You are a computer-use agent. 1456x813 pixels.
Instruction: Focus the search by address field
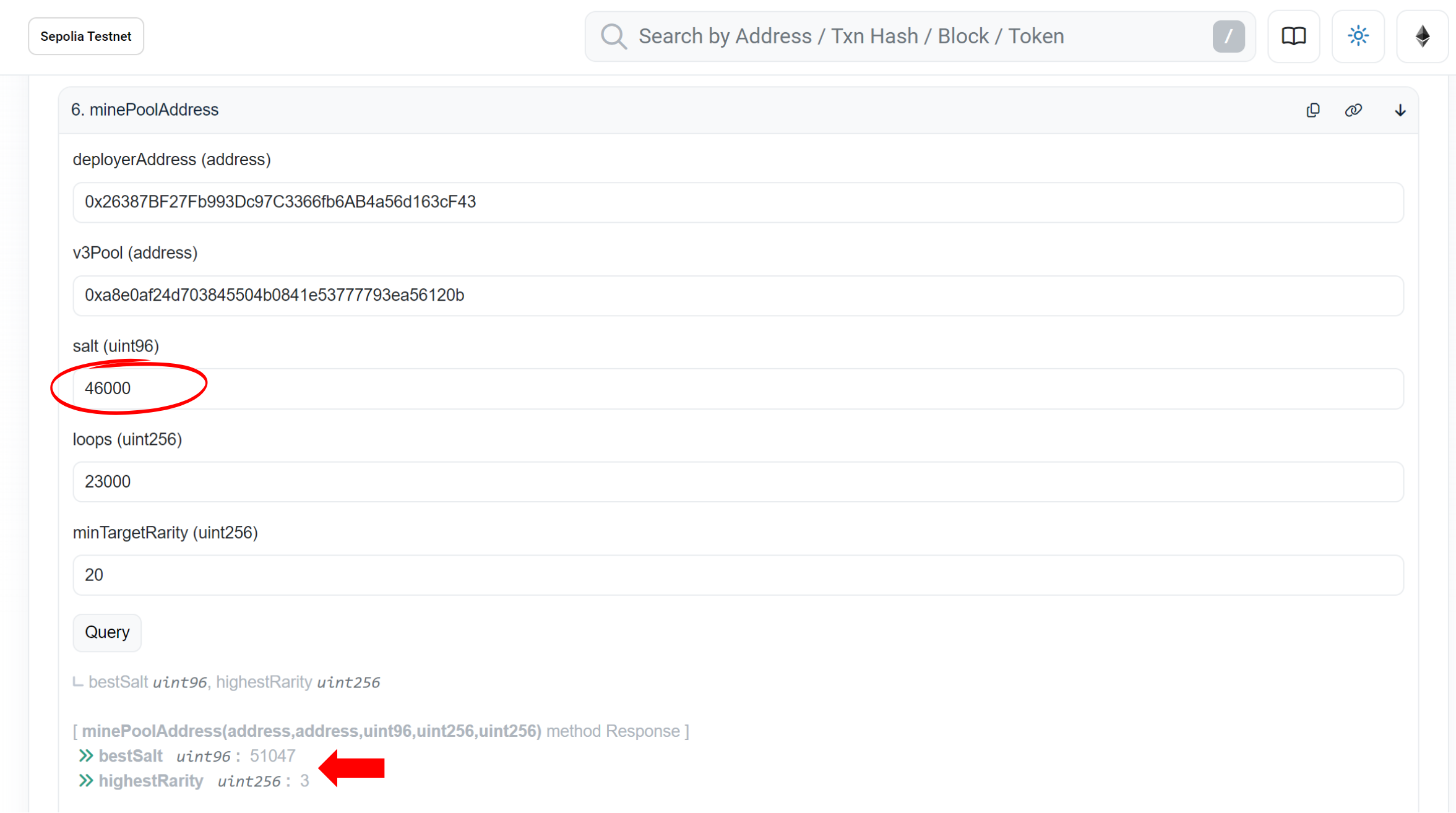(x=916, y=37)
